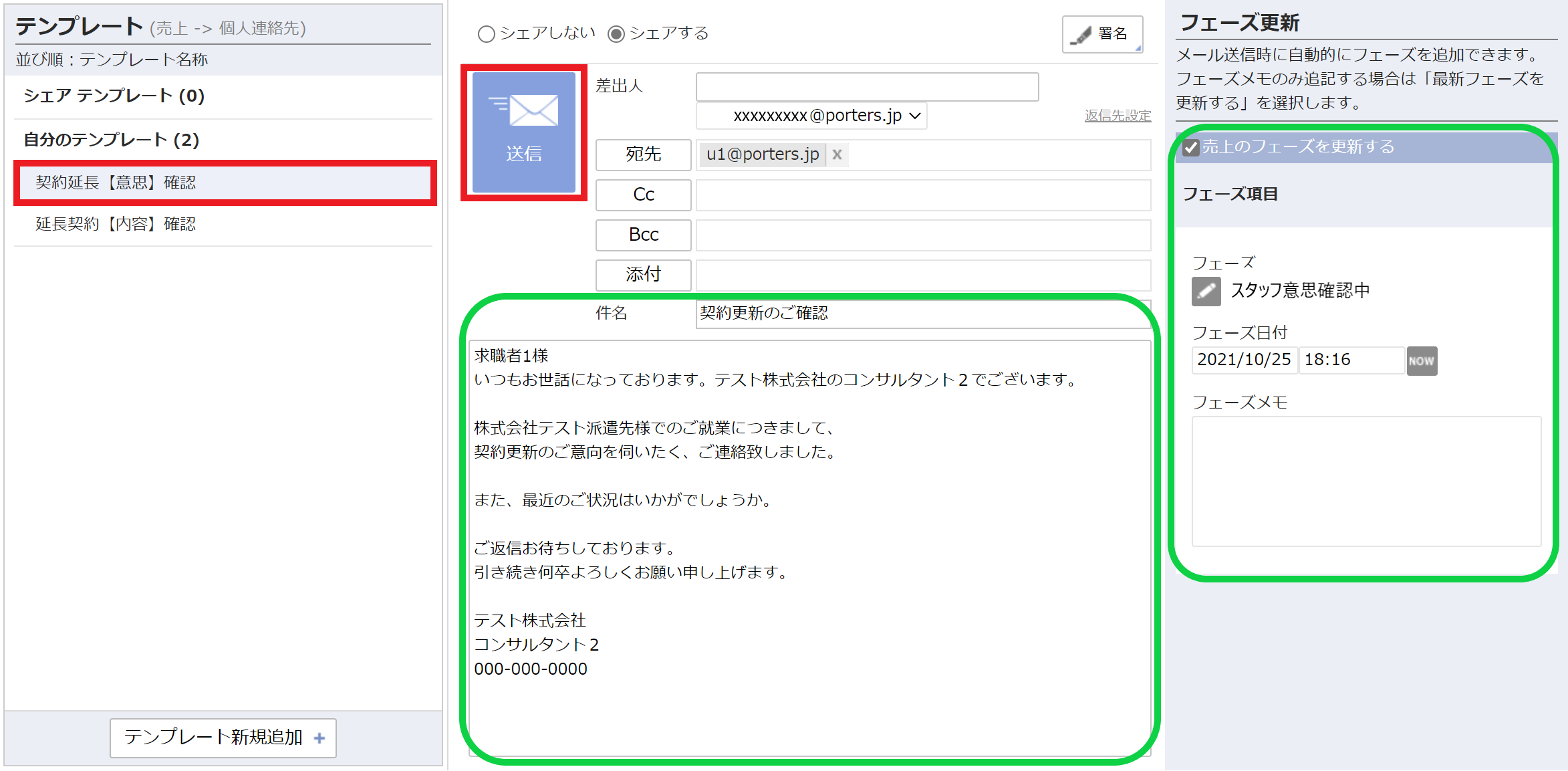Click the 並び順：テンプレート名称 sort label
The image size is (1568, 771).
pyautogui.click(x=112, y=60)
